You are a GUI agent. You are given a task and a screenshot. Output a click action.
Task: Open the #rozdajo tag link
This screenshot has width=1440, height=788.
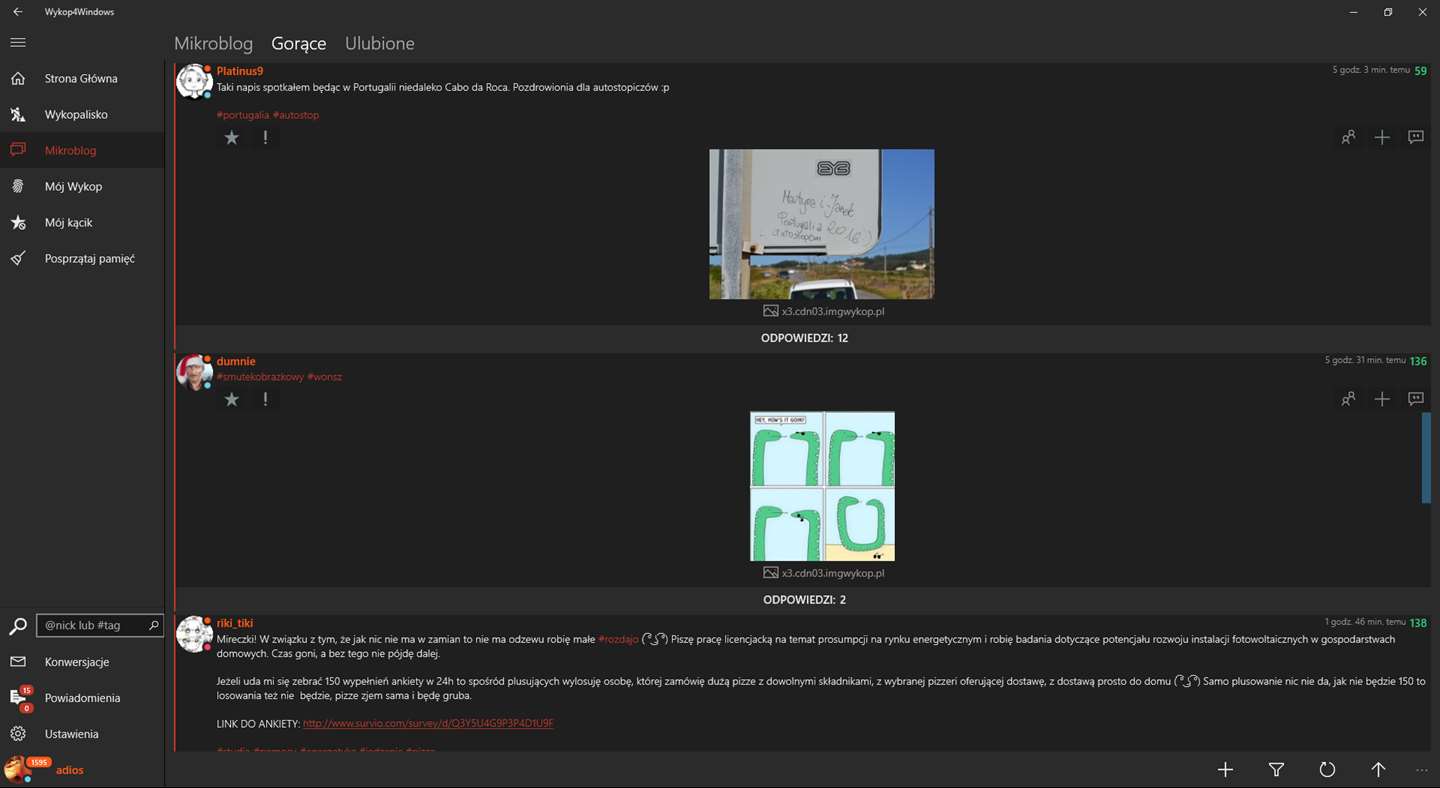click(618, 639)
